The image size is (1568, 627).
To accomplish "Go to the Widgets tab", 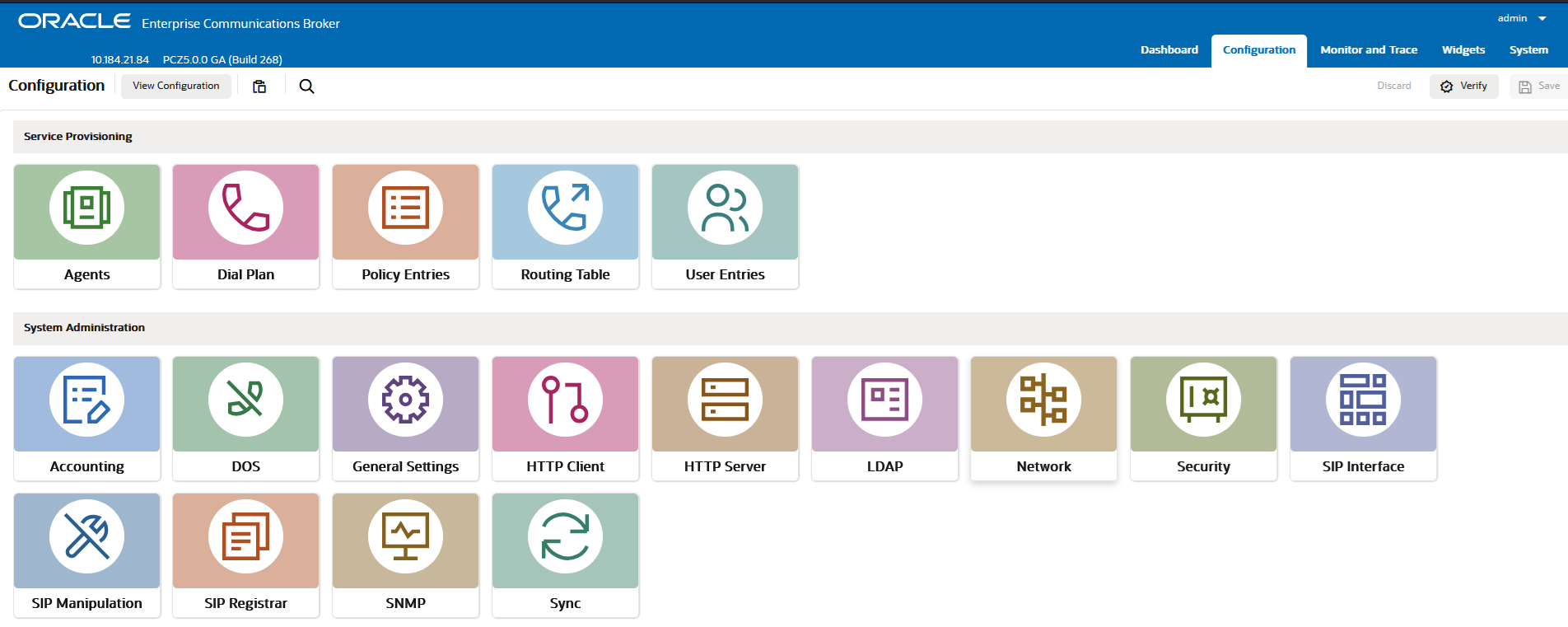I will [1463, 50].
